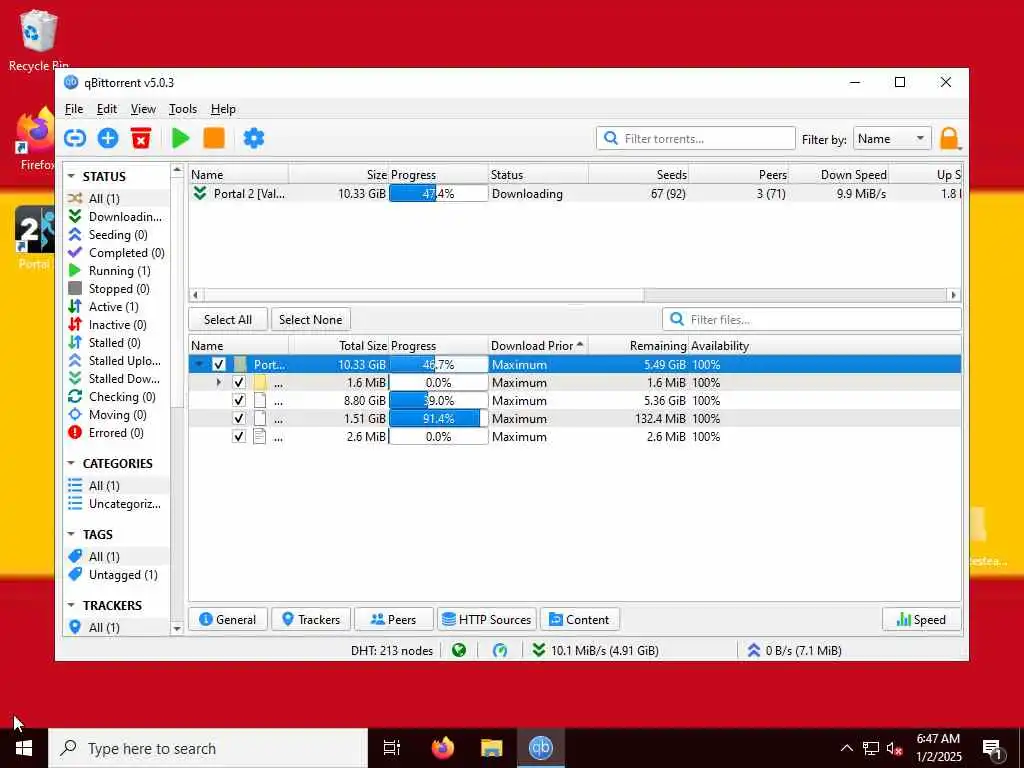Click the 39.0% file progress bar
The height and width of the screenshot is (768, 1024).
pyautogui.click(x=438, y=400)
